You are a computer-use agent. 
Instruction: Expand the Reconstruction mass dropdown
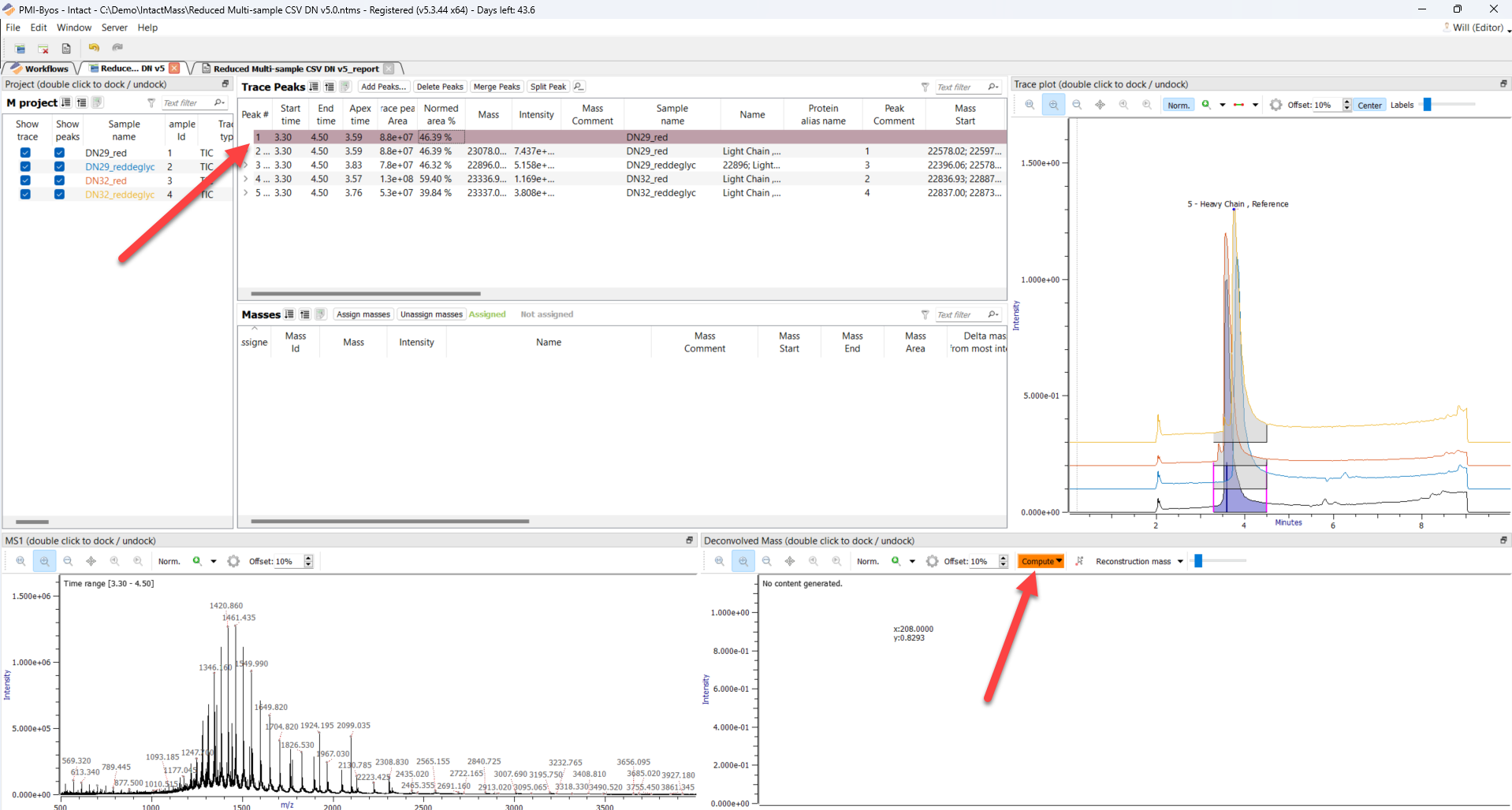point(1180,561)
